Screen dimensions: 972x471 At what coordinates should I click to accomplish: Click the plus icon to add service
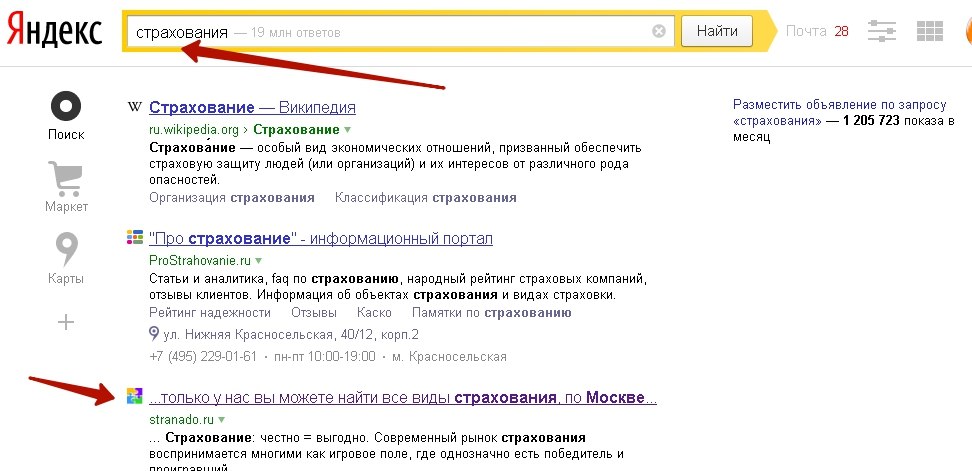(x=66, y=322)
